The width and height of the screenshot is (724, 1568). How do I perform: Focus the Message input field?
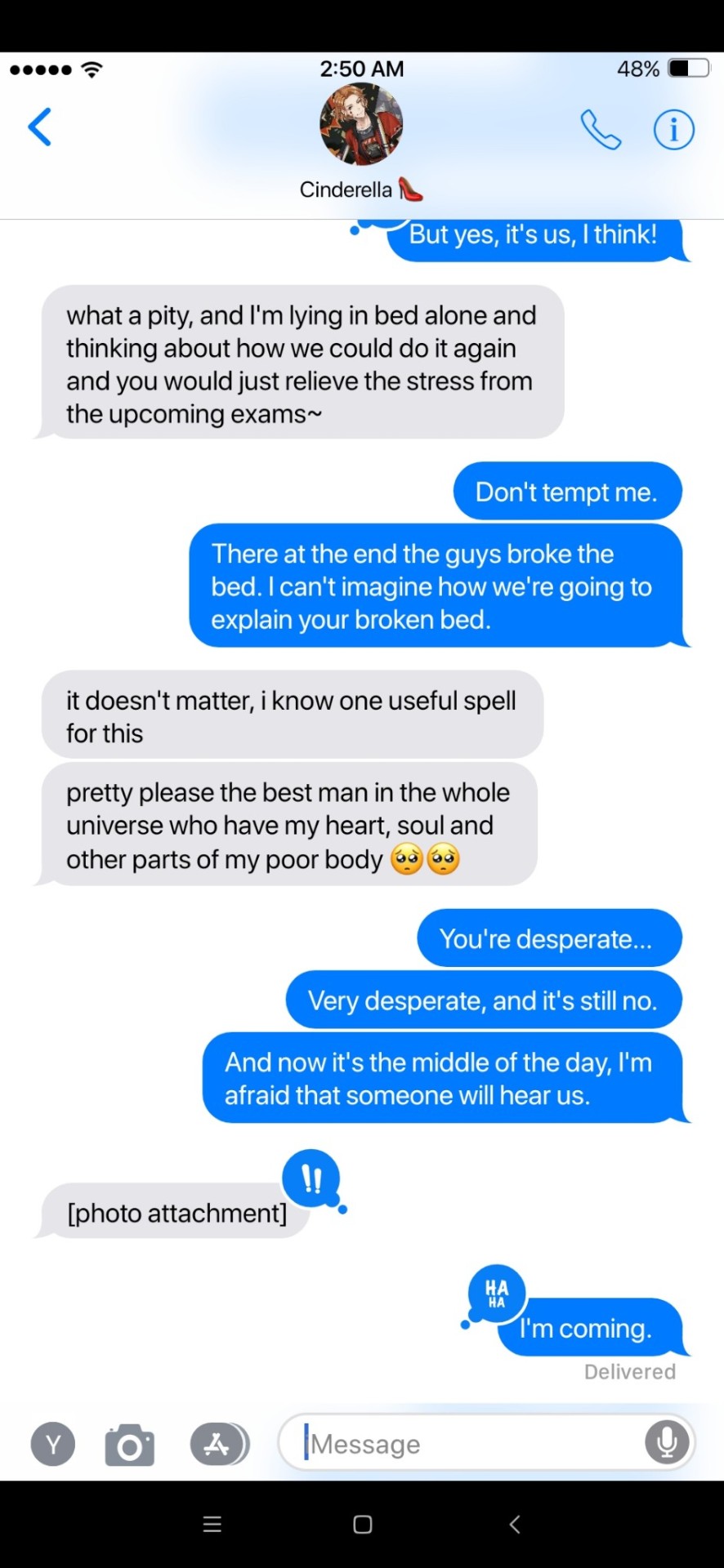click(x=487, y=1443)
